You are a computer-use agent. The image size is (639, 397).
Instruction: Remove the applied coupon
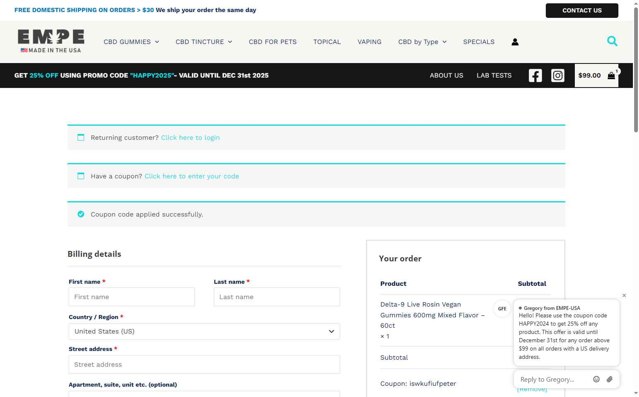[532, 389]
